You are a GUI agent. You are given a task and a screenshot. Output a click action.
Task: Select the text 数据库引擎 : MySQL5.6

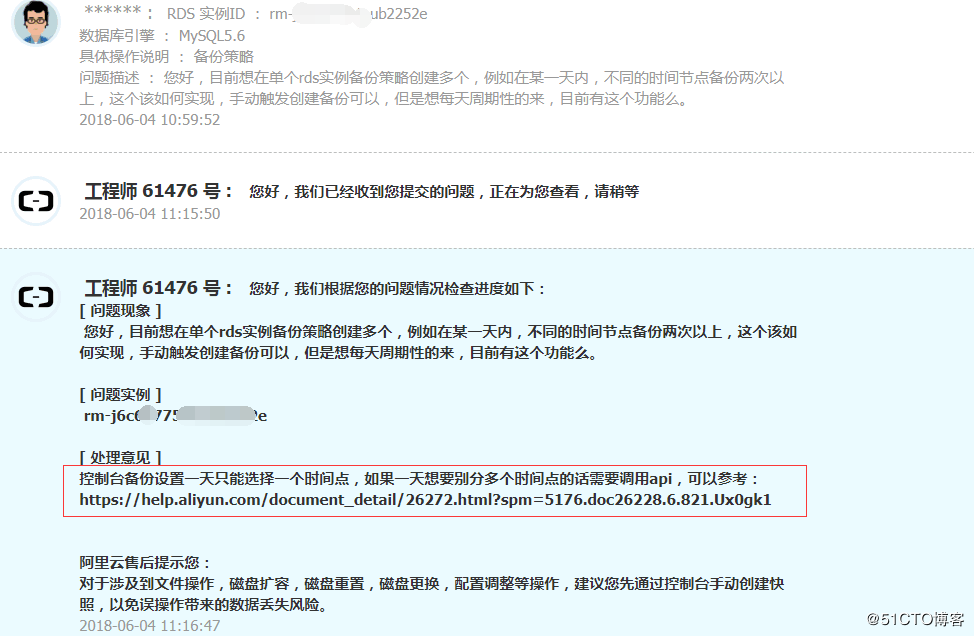click(x=162, y=36)
